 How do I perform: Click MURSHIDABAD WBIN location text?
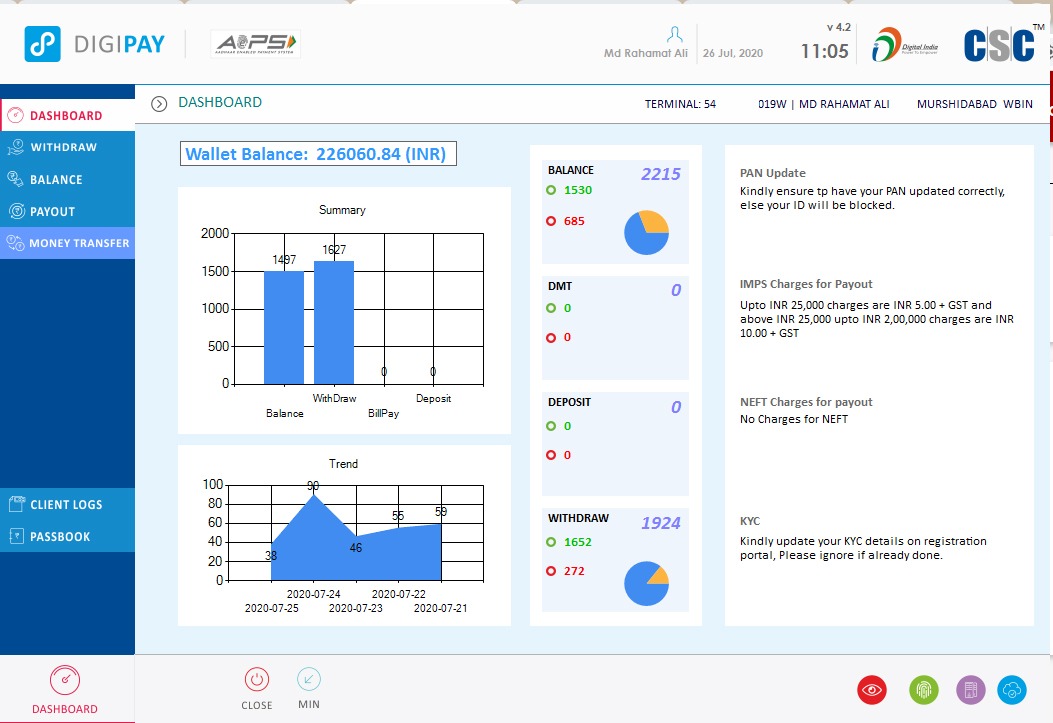pyautogui.click(x=974, y=104)
